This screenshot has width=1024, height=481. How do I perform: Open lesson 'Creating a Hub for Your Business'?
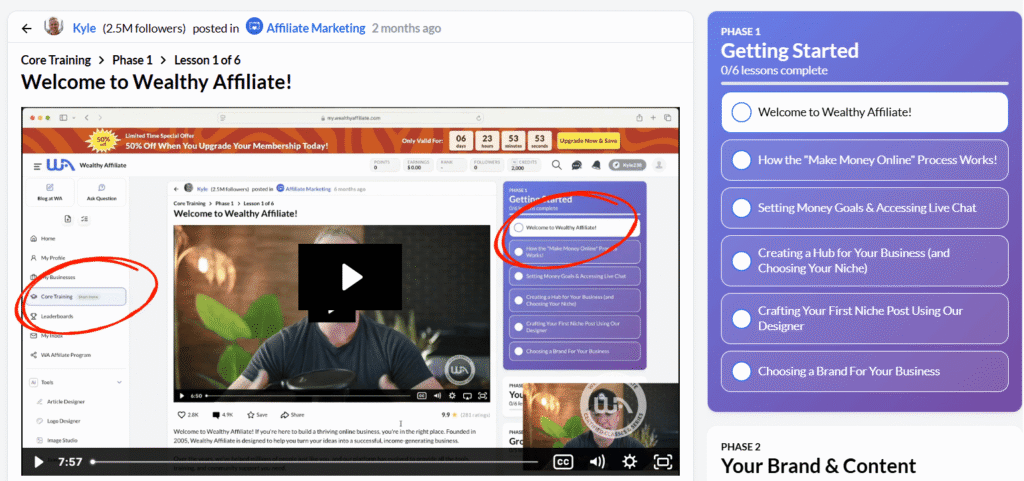point(865,260)
